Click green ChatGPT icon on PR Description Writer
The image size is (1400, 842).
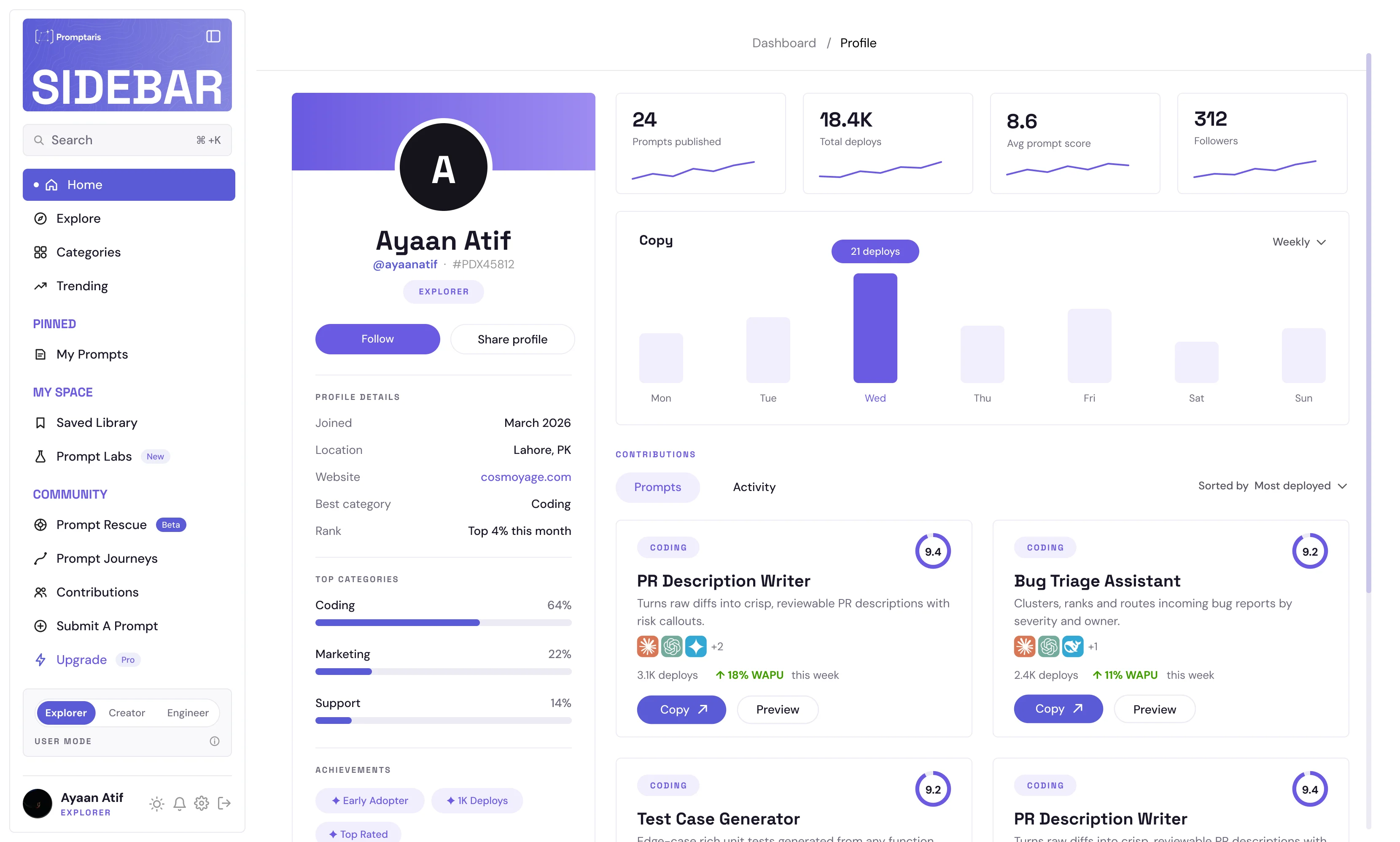672,646
